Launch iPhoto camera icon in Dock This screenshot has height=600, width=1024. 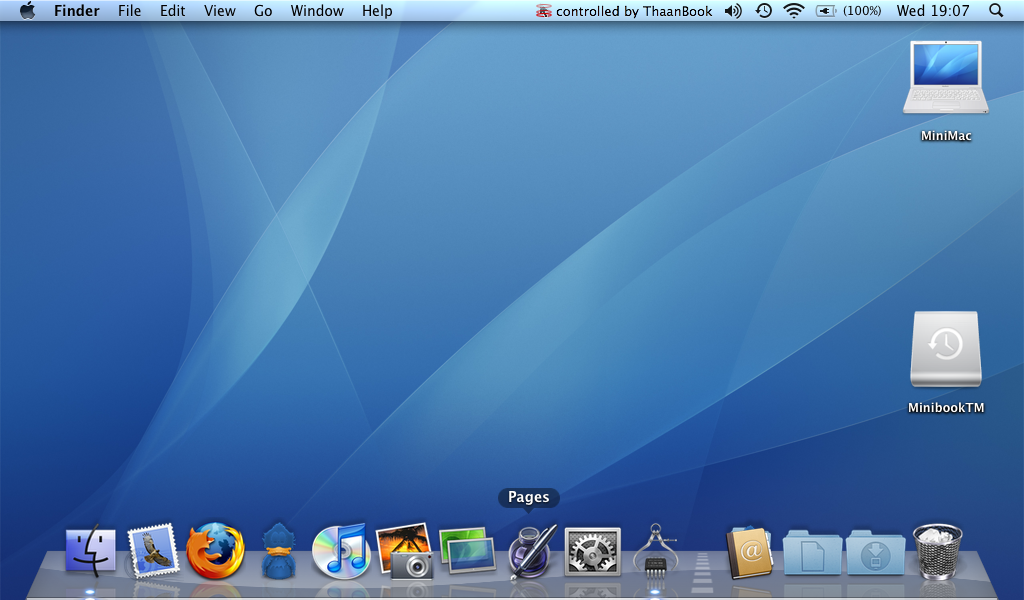(404, 550)
